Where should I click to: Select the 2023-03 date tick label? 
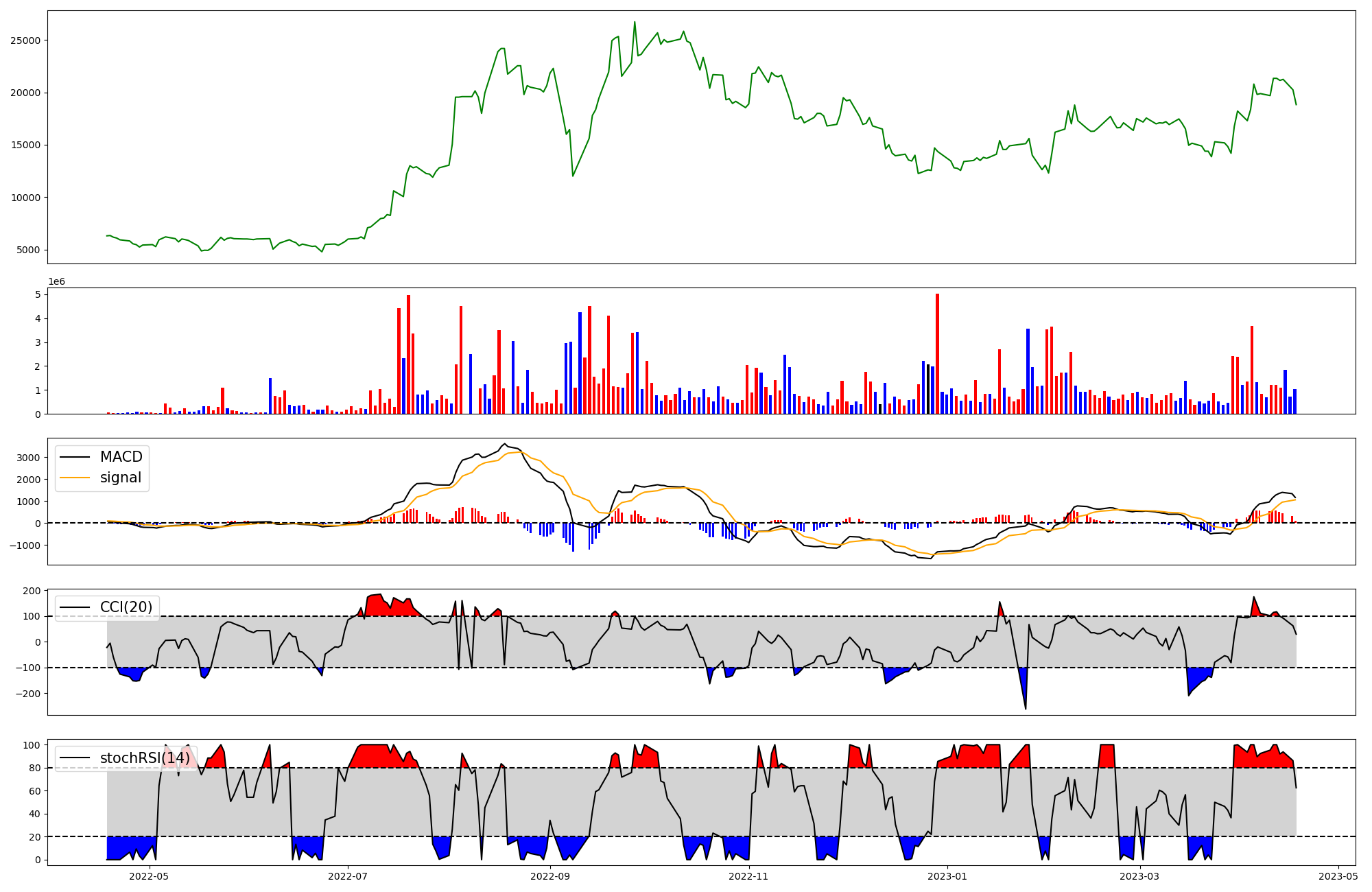click(1139, 876)
